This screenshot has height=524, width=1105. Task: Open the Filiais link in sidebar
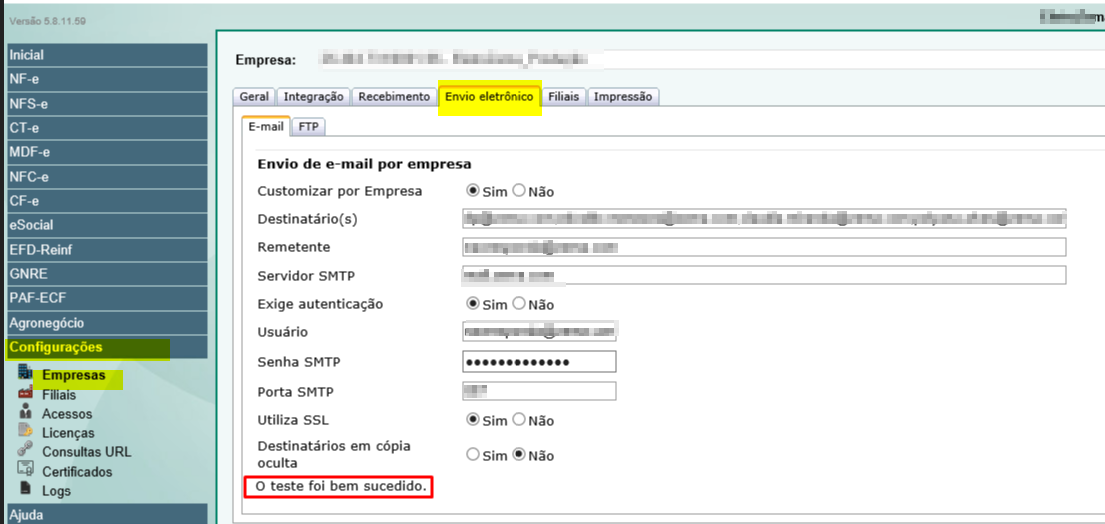[59, 395]
